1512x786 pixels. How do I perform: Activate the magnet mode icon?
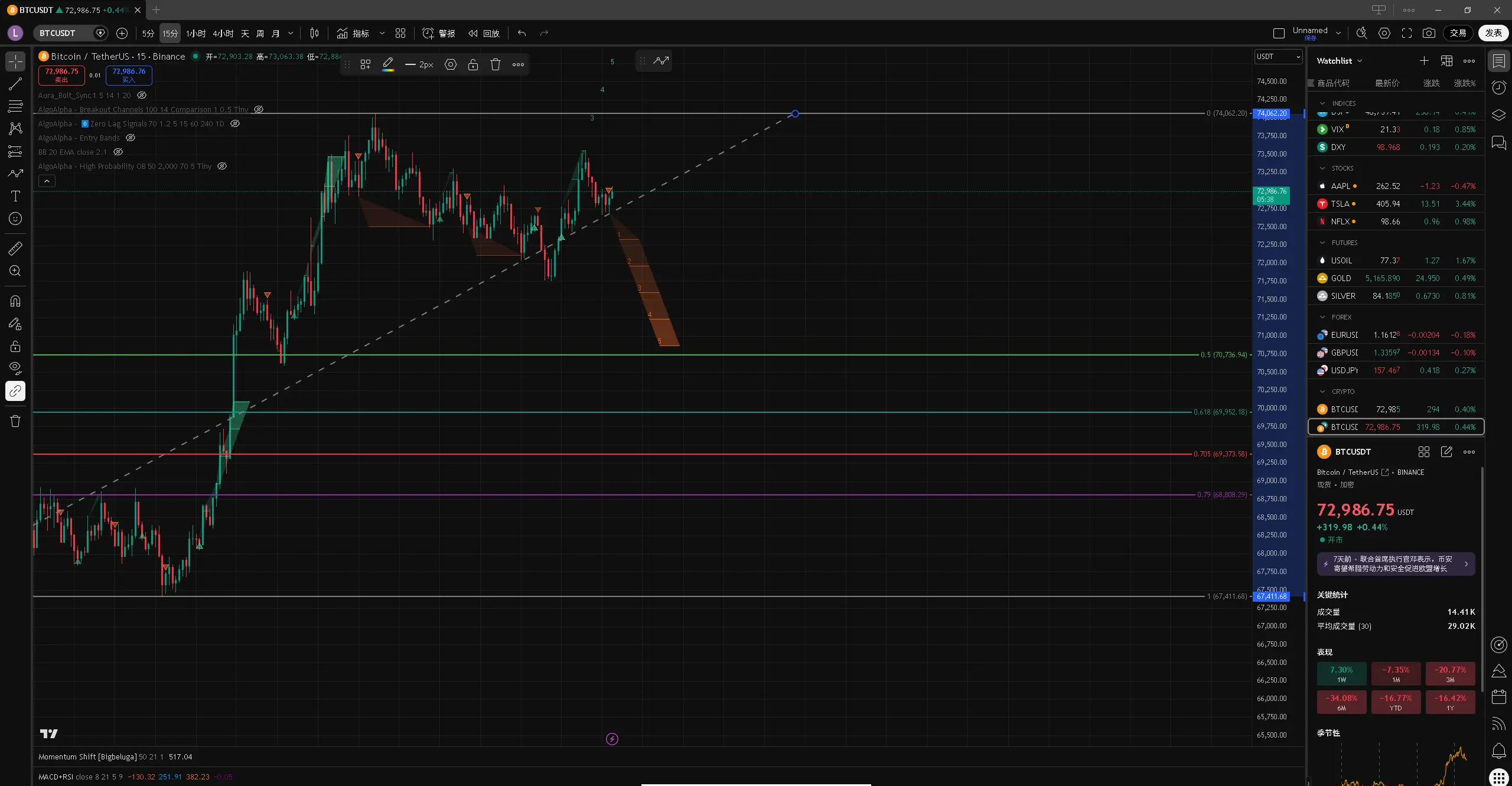(15, 301)
